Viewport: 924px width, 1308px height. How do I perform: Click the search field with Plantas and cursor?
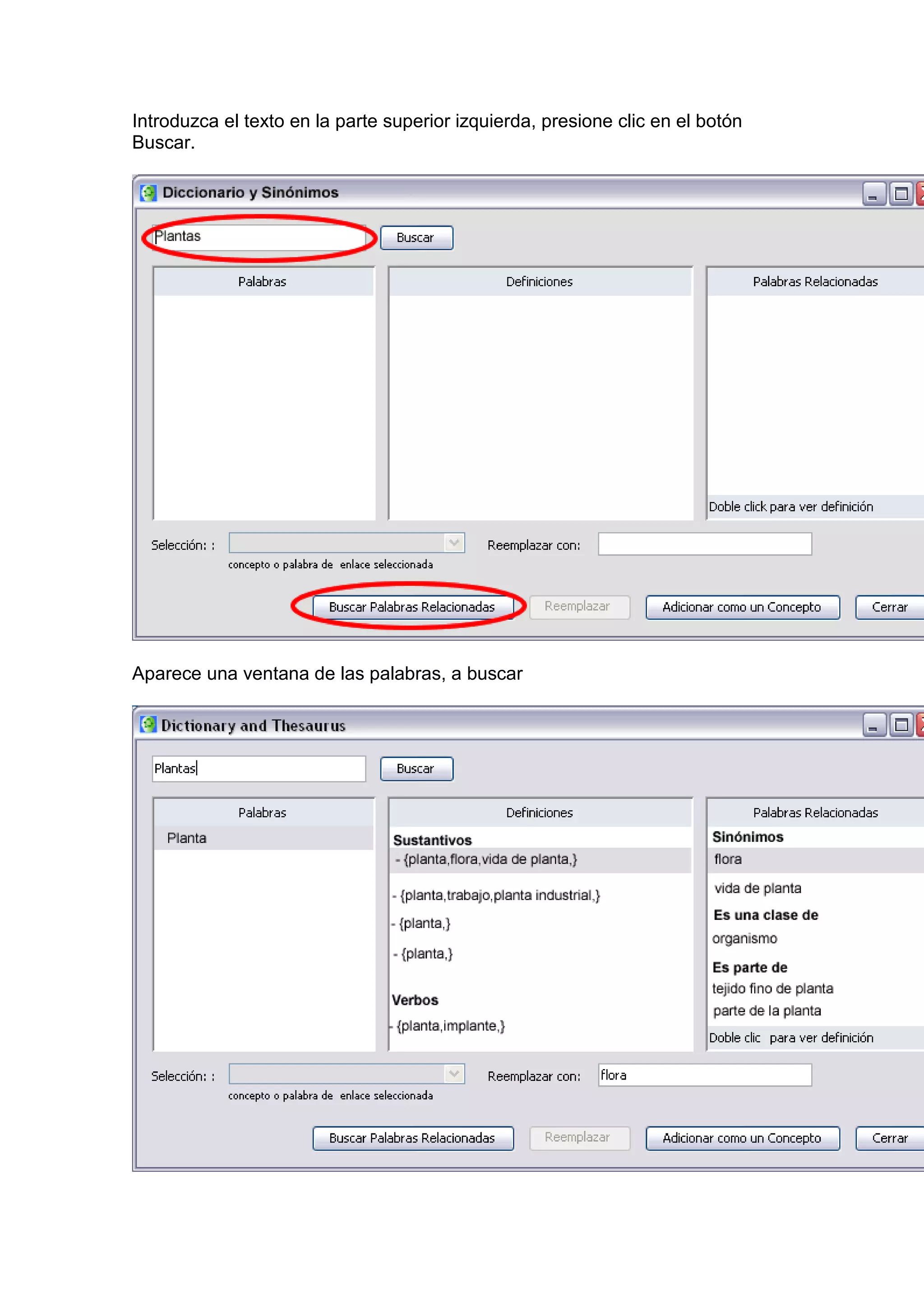point(259,769)
